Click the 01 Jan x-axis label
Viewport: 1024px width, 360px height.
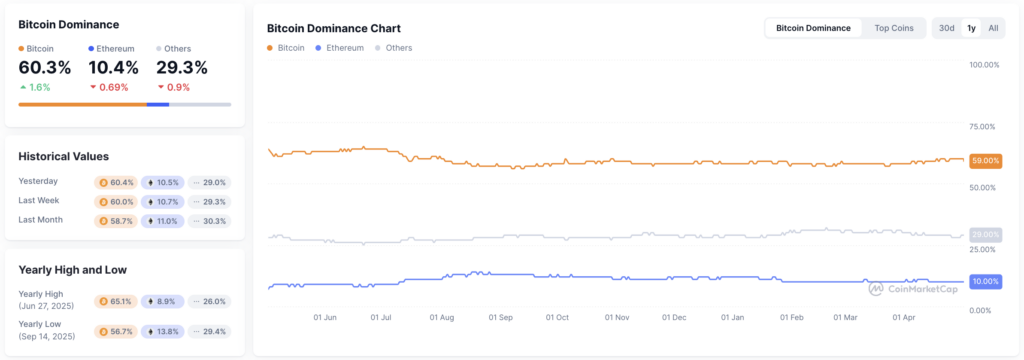732,318
